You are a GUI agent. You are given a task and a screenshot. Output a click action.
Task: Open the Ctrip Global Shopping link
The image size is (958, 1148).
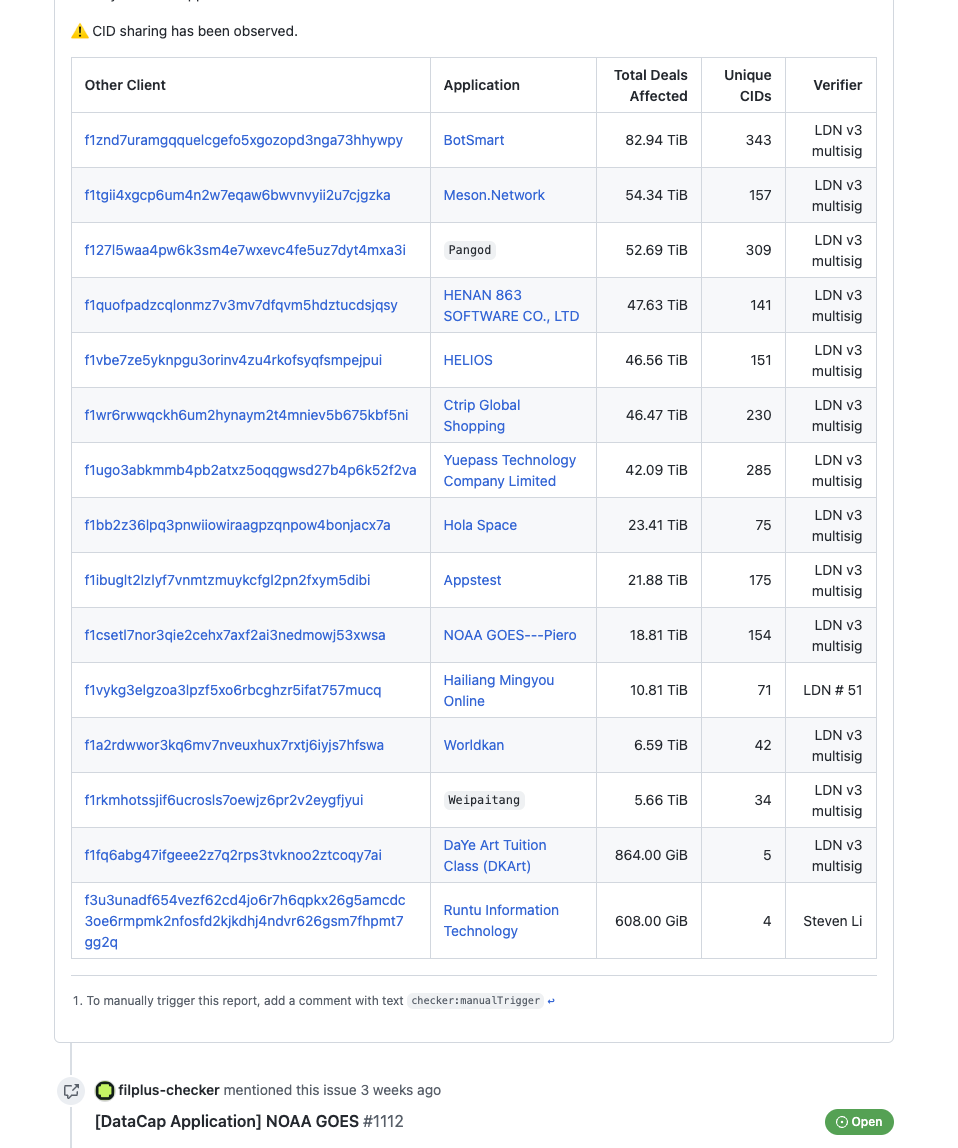[481, 415]
